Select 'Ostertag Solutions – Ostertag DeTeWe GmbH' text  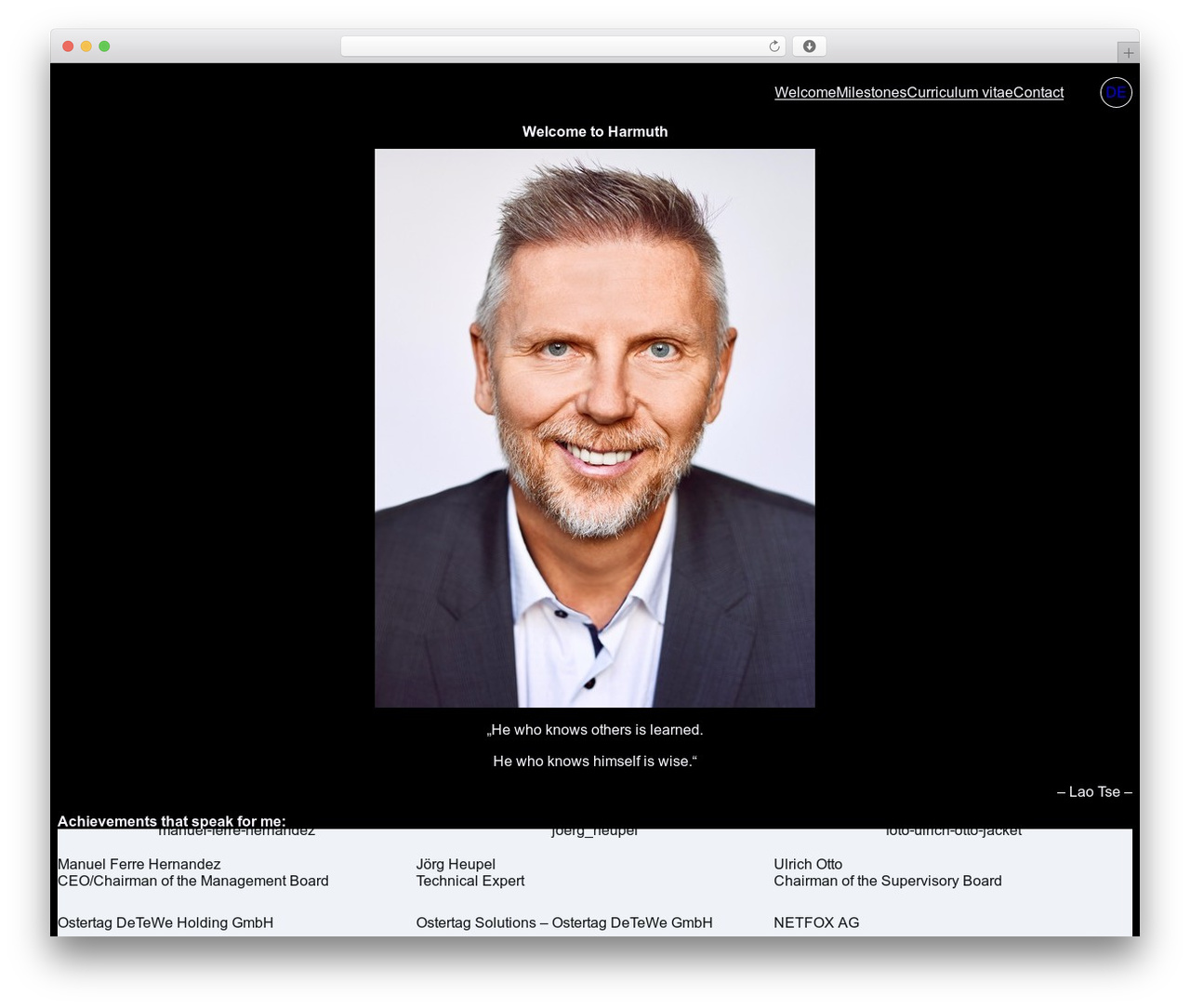click(x=564, y=923)
